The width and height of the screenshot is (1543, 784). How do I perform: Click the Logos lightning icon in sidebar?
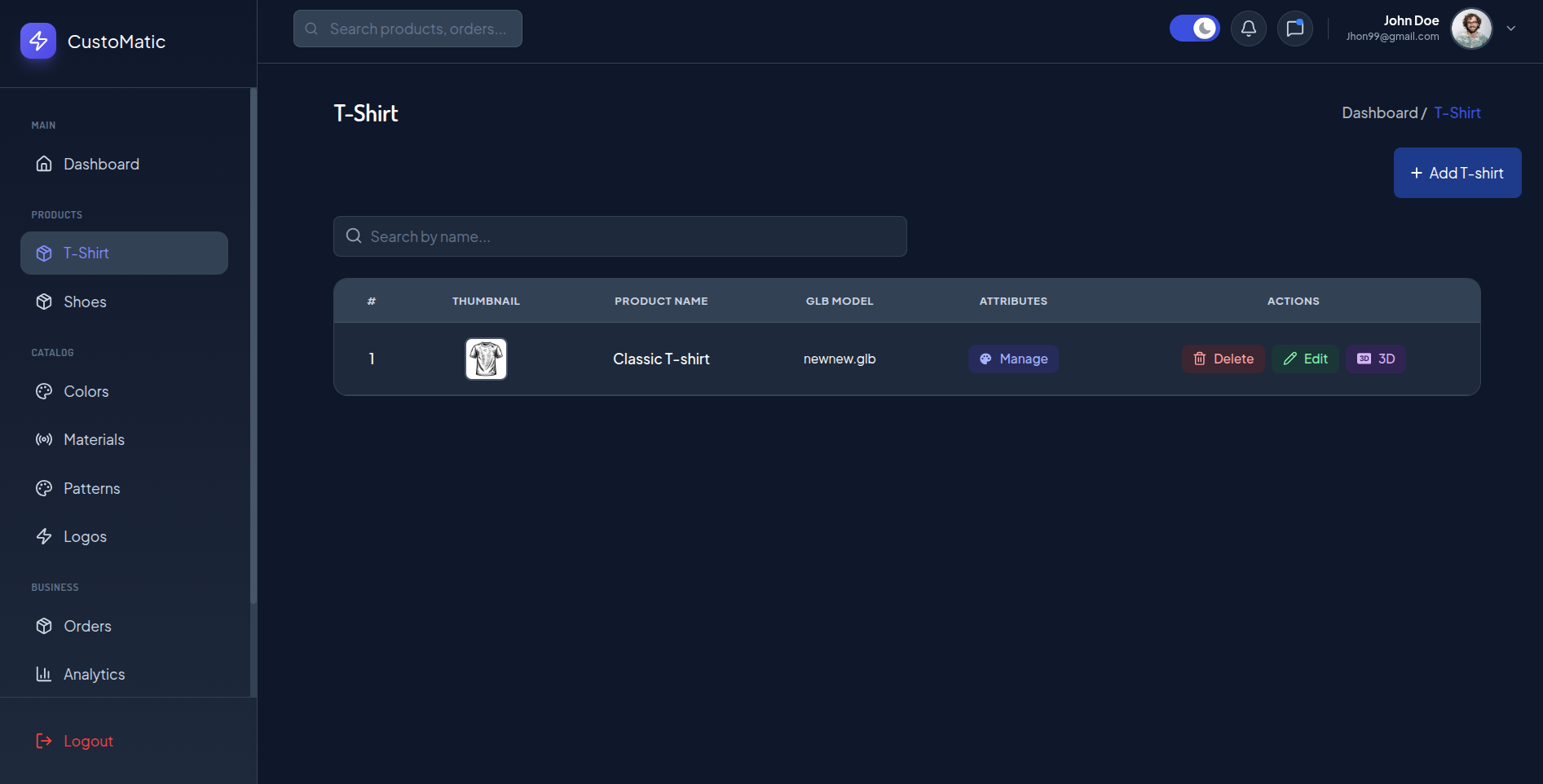coord(44,536)
